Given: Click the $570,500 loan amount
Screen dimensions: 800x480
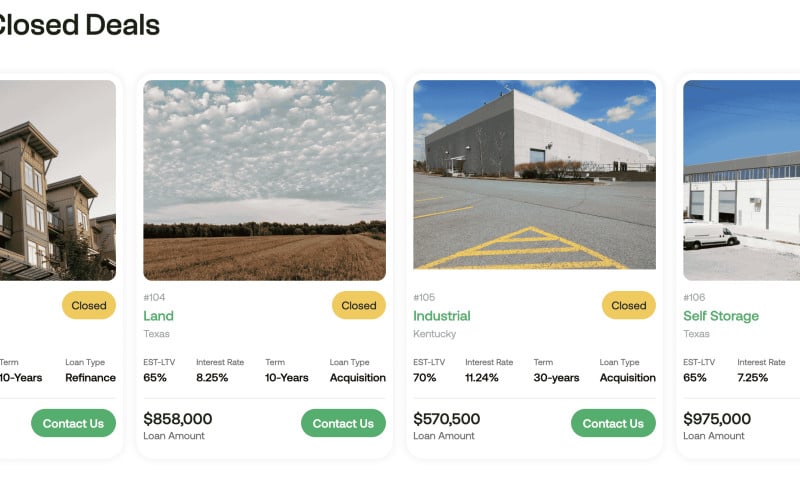Looking at the screenshot, I should pyautogui.click(x=446, y=419).
